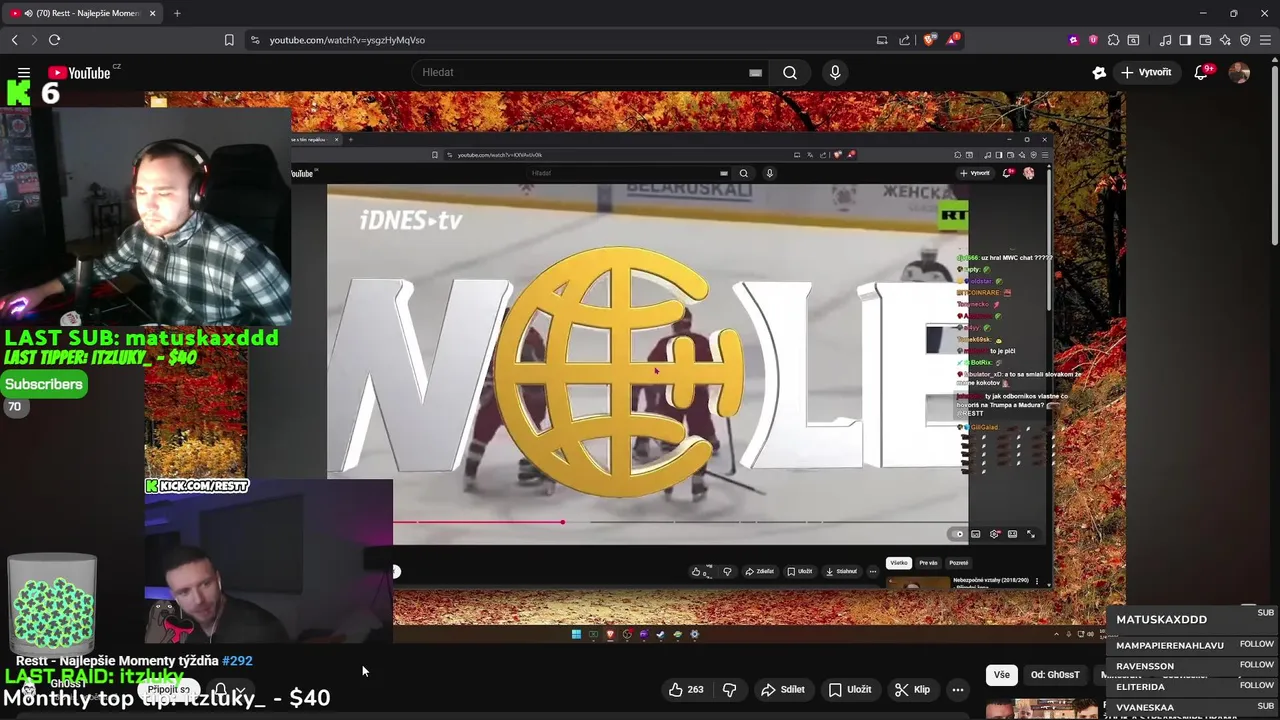The height and width of the screenshot is (720, 1280).
Task: Click the address bar URL field
Action: pyautogui.click(x=560, y=40)
